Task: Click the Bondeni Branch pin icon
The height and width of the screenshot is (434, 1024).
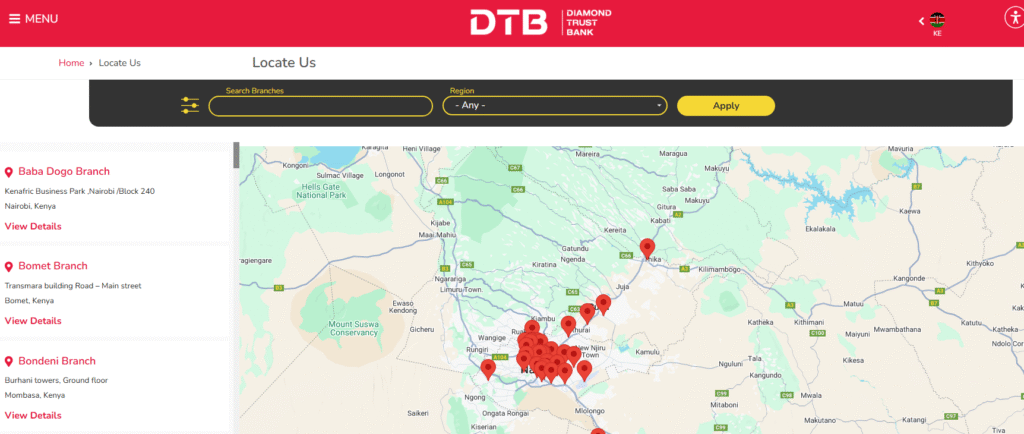Action: (9, 362)
